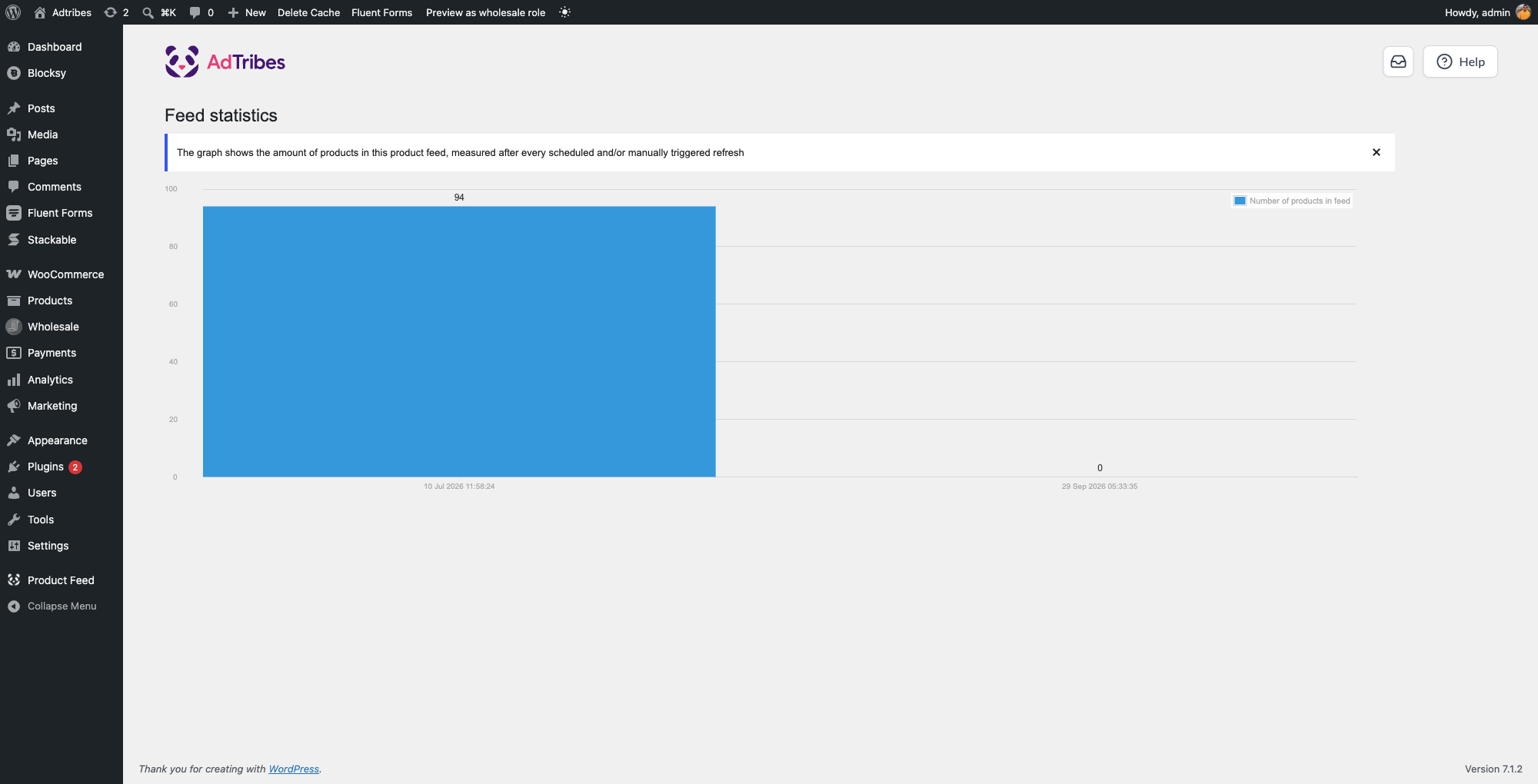The height and width of the screenshot is (784, 1538).
Task: Open the Blocksy menu item
Action: tap(62, 73)
